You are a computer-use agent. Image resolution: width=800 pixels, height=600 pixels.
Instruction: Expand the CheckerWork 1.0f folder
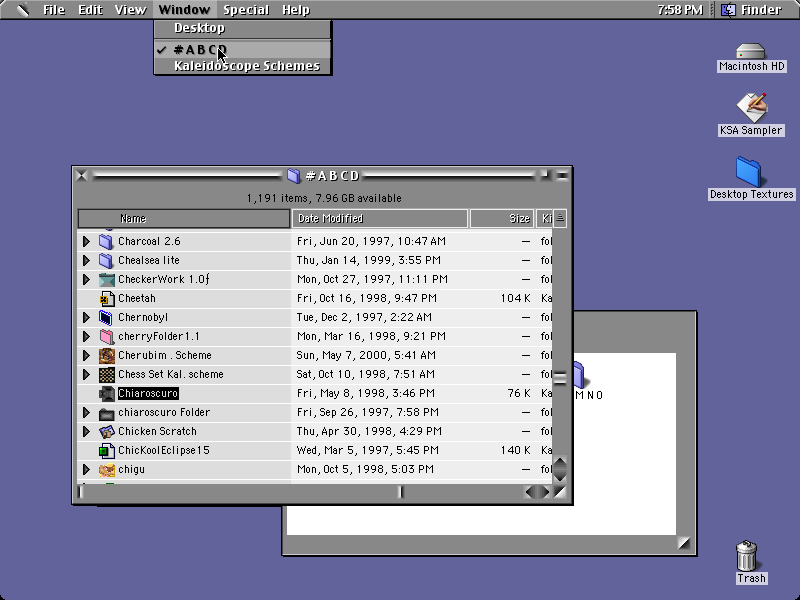pyautogui.click(x=86, y=280)
